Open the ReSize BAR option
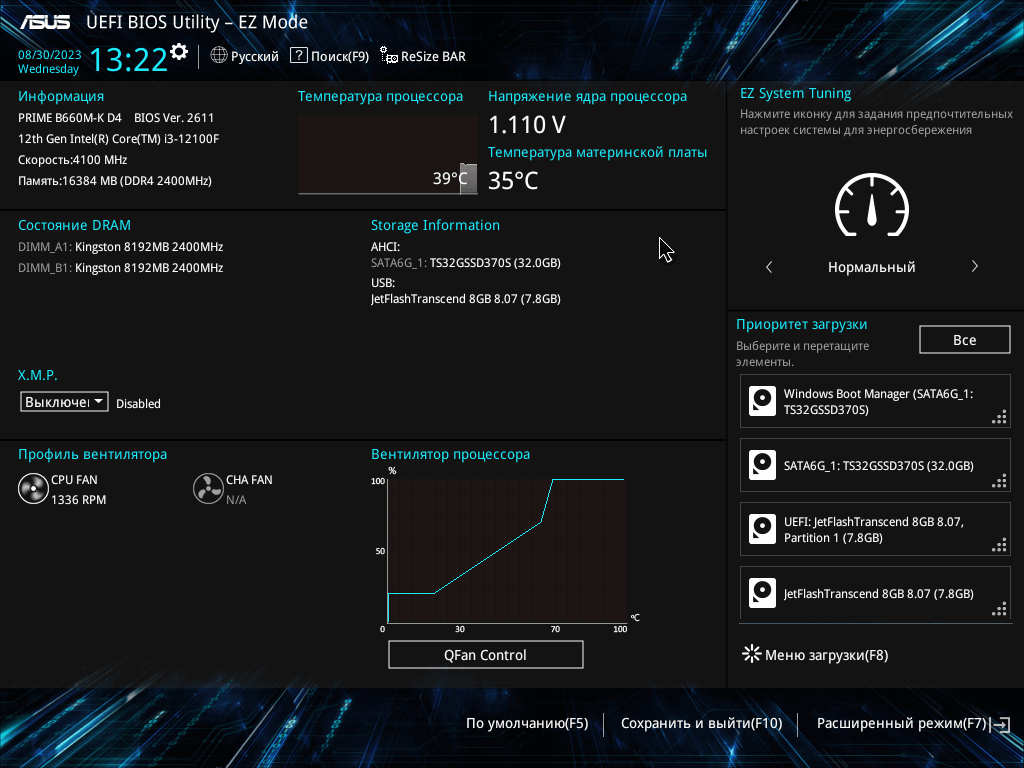Viewport: 1024px width, 768px height. [x=423, y=56]
